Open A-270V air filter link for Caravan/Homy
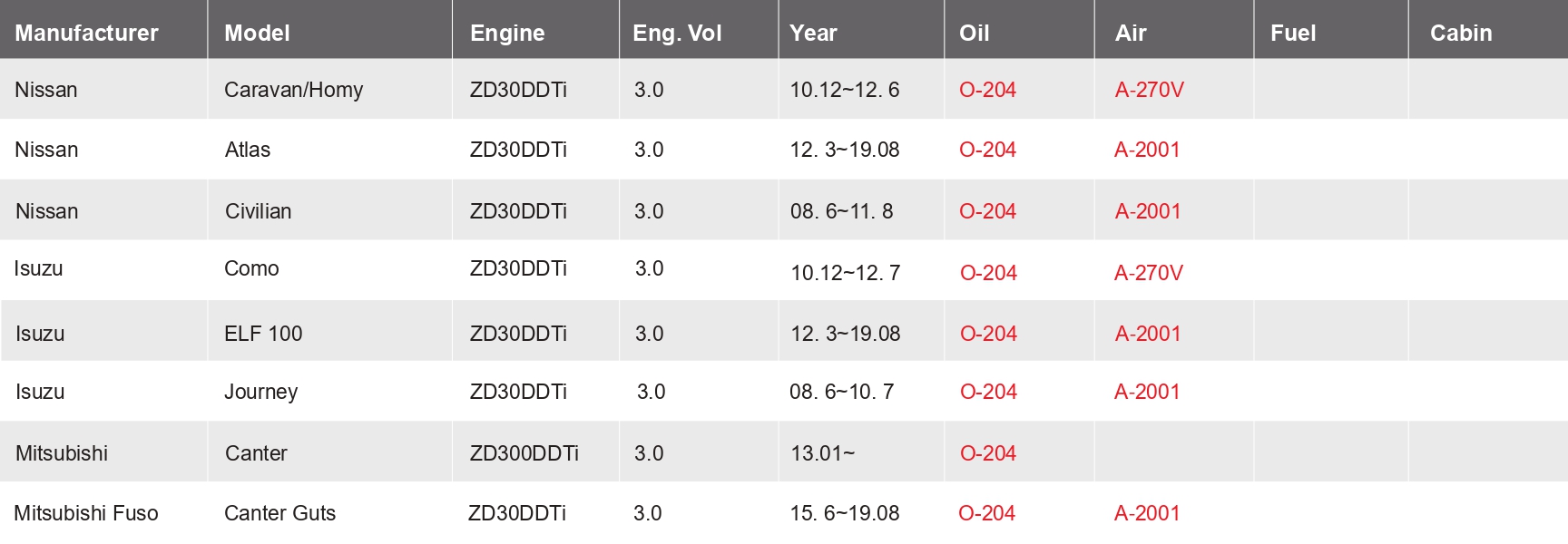The width and height of the screenshot is (1568, 544). coord(1150,90)
